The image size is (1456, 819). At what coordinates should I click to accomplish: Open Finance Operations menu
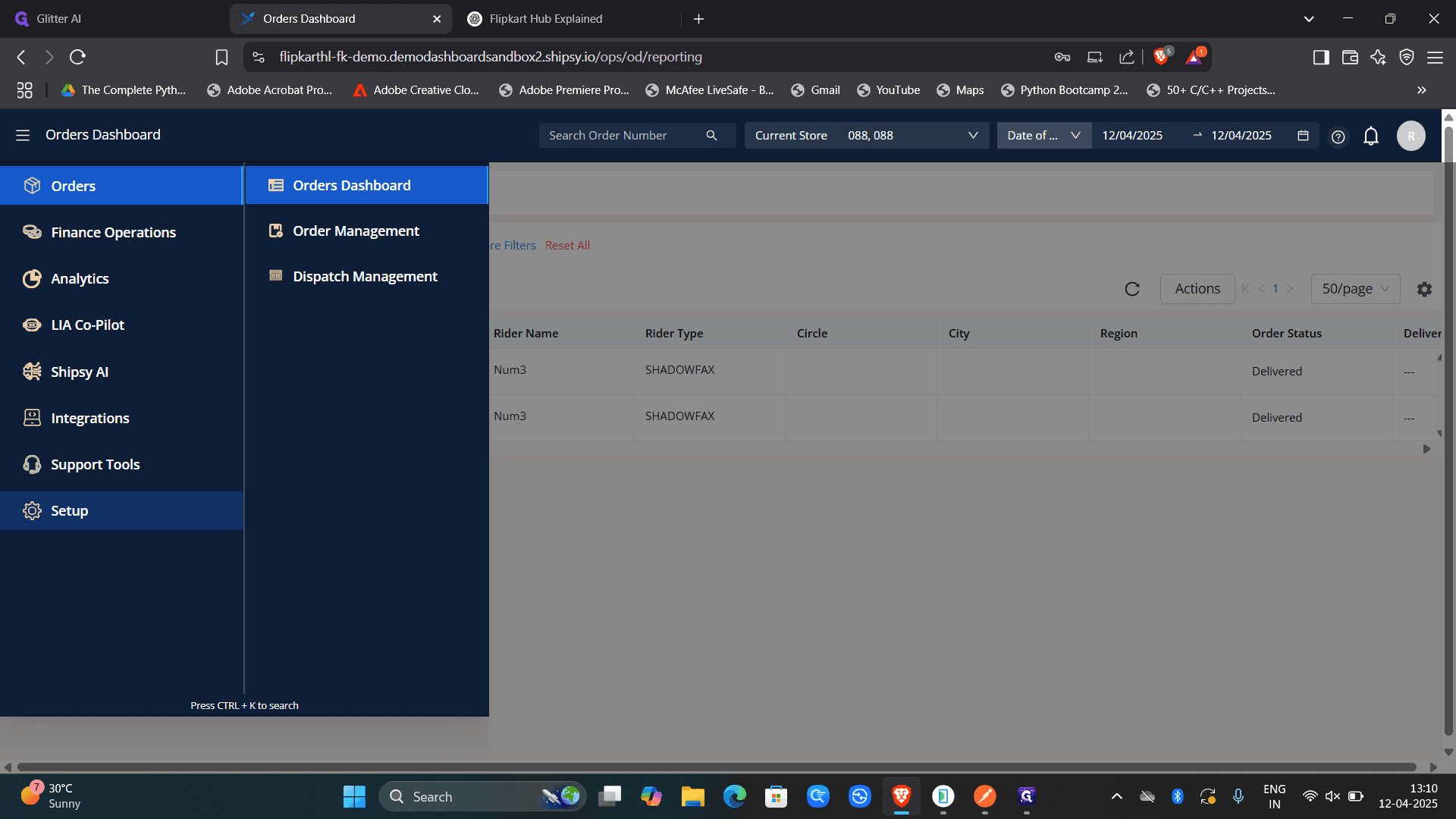121,232
